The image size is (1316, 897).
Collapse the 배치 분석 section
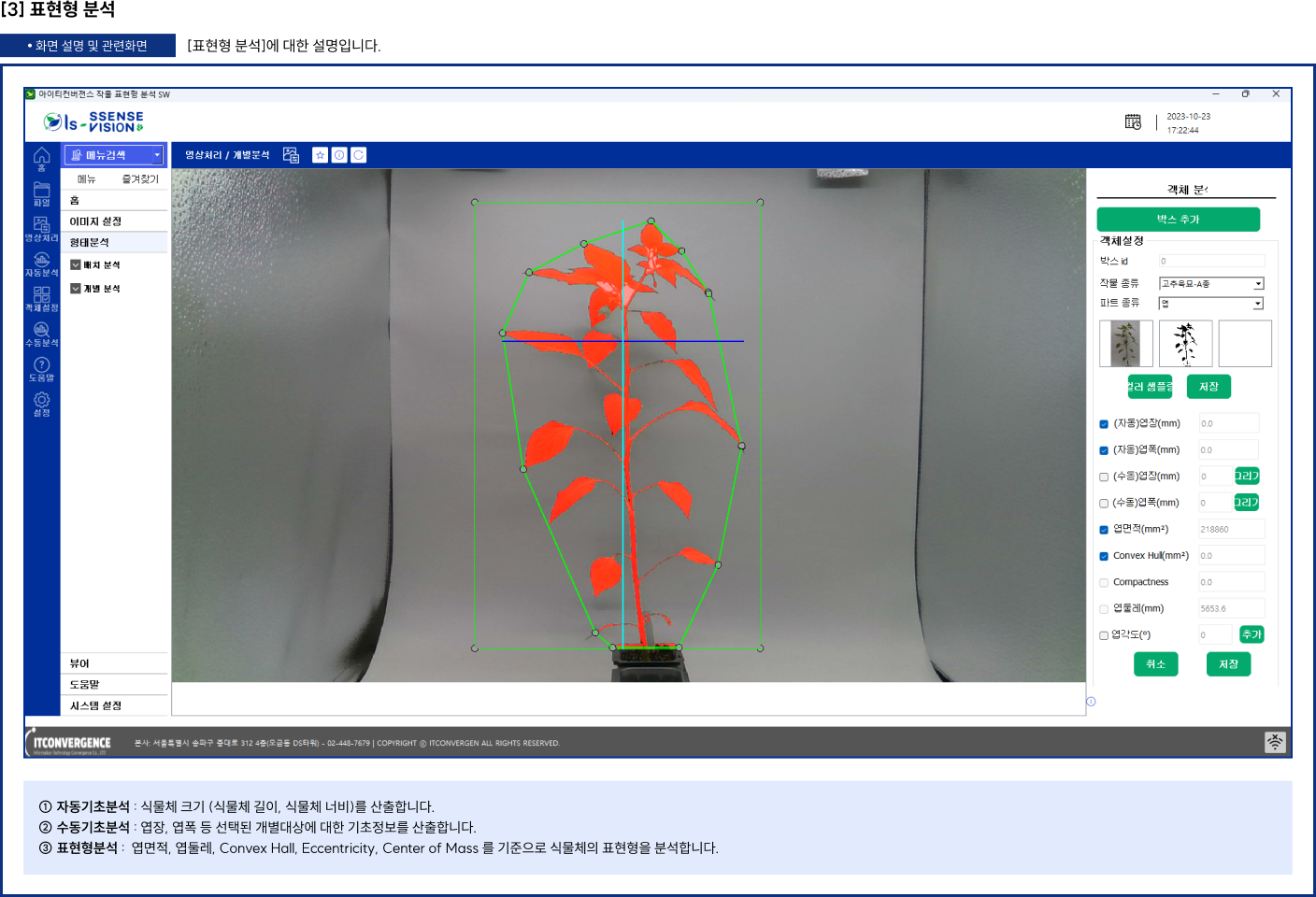(77, 263)
